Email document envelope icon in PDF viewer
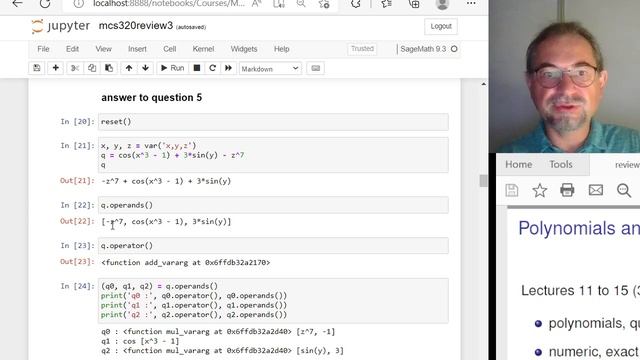The height and width of the screenshot is (360, 640). click(x=596, y=190)
